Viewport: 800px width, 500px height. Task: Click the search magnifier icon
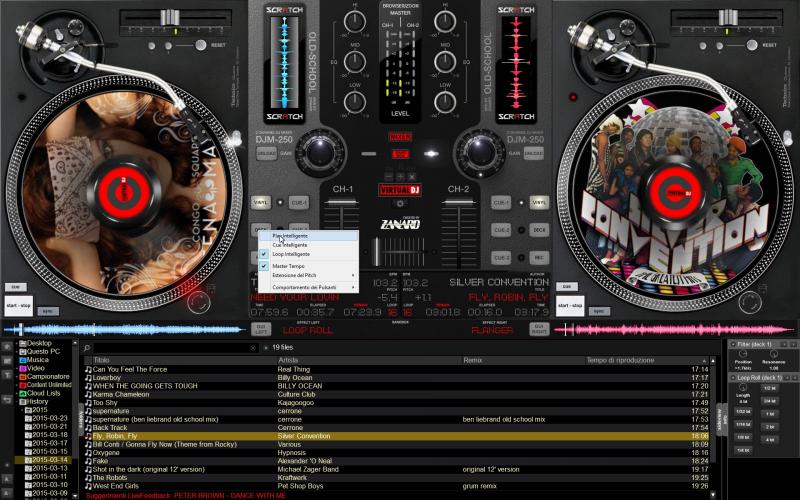pyautogui.click(x=87, y=348)
